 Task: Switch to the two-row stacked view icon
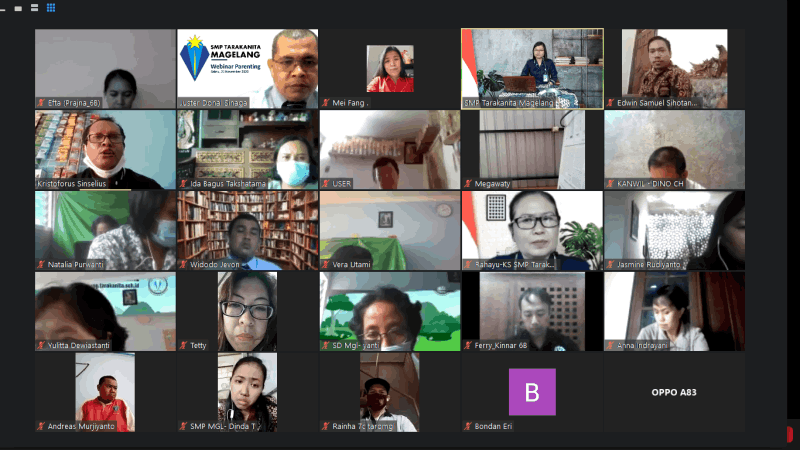tap(35, 8)
